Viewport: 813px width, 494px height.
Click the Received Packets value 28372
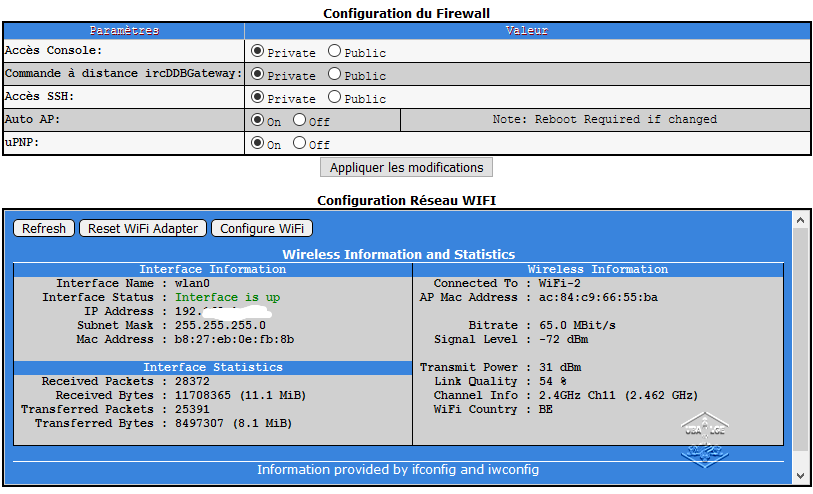pyautogui.click(x=192, y=382)
